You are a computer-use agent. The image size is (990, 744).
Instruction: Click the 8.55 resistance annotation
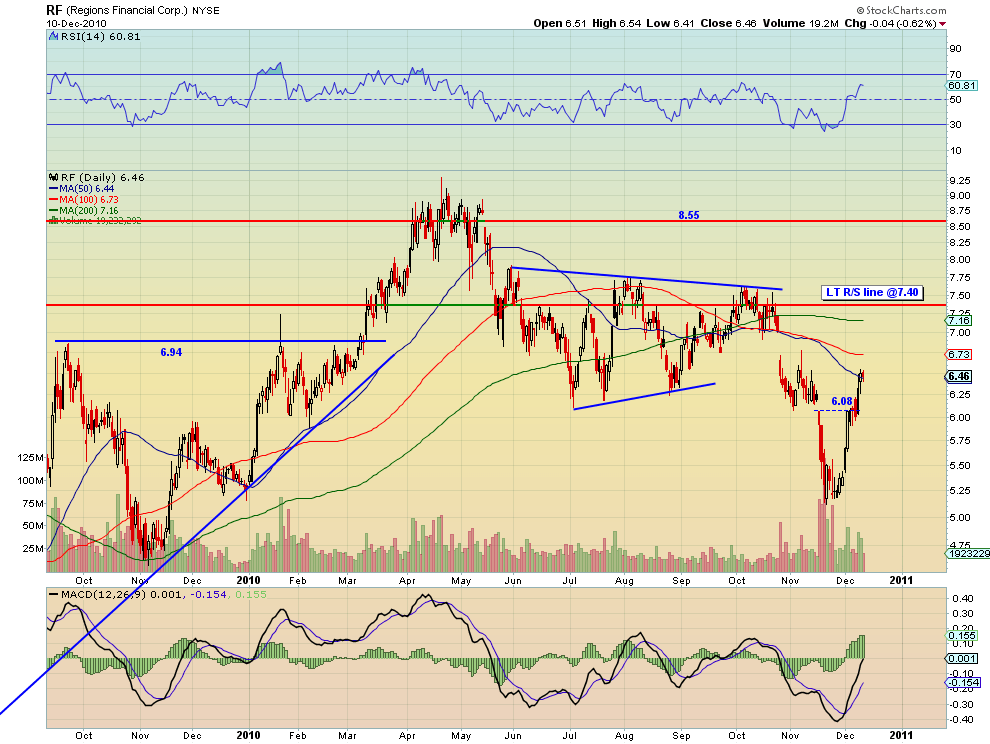[689, 215]
